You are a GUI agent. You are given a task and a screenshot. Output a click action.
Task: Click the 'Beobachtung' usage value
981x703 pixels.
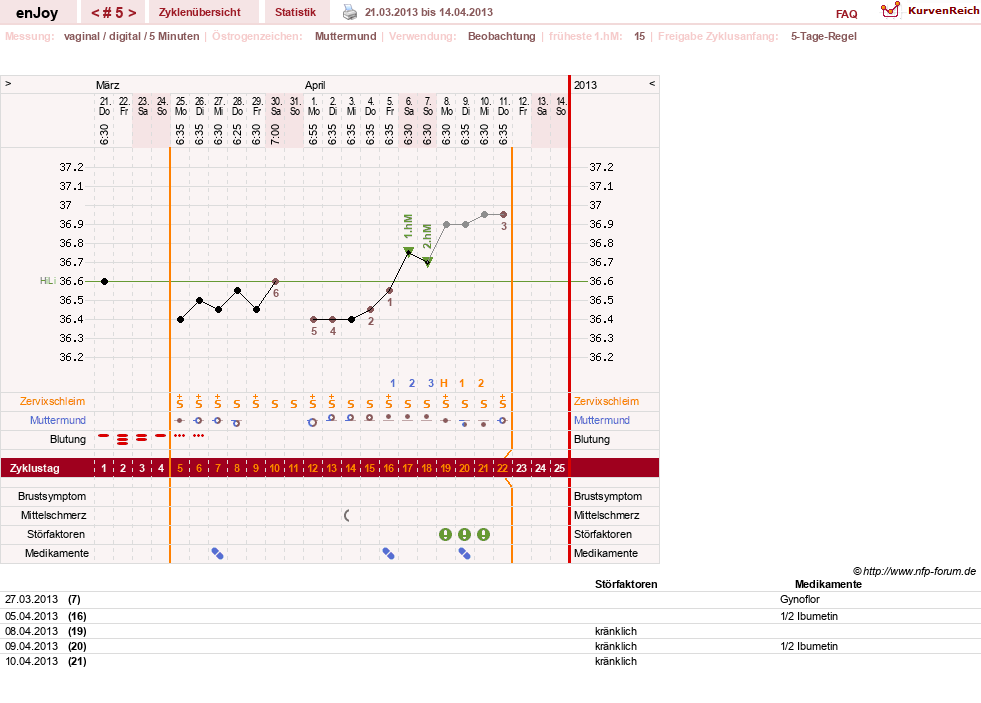(x=501, y=36)
